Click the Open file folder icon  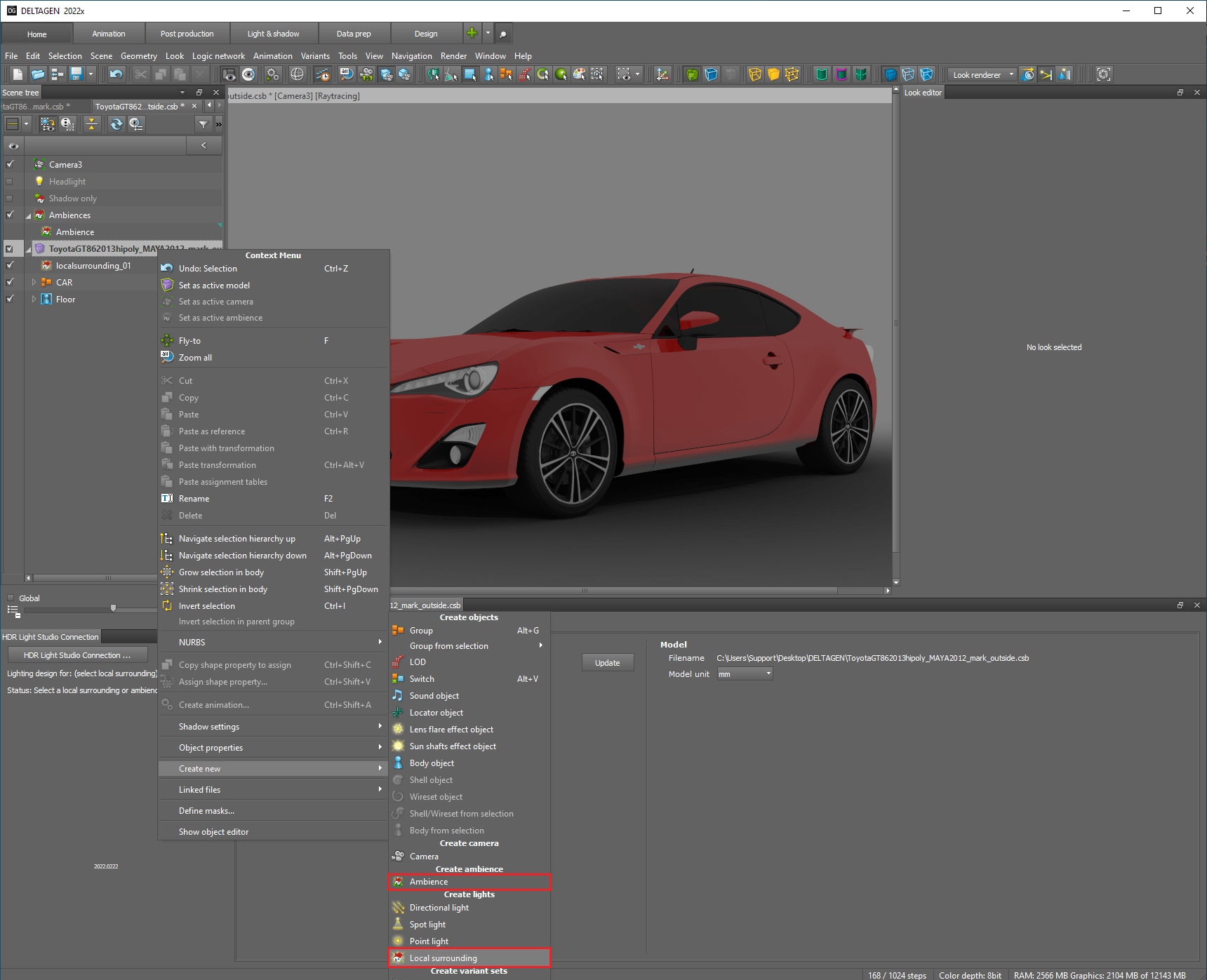click(38, 74)
